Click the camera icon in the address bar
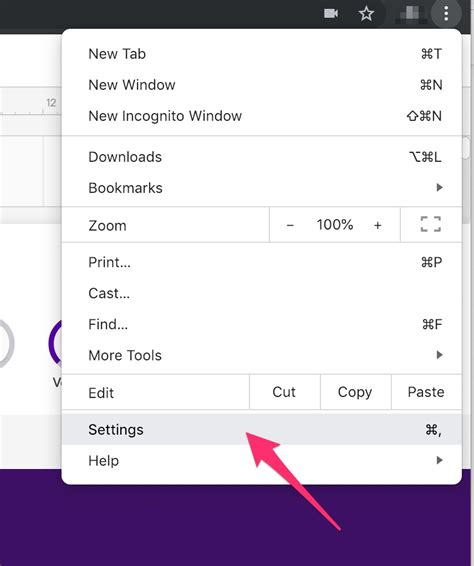Image resolution: width=474 pixels, height=566 pixels. [x=331, y=14]
